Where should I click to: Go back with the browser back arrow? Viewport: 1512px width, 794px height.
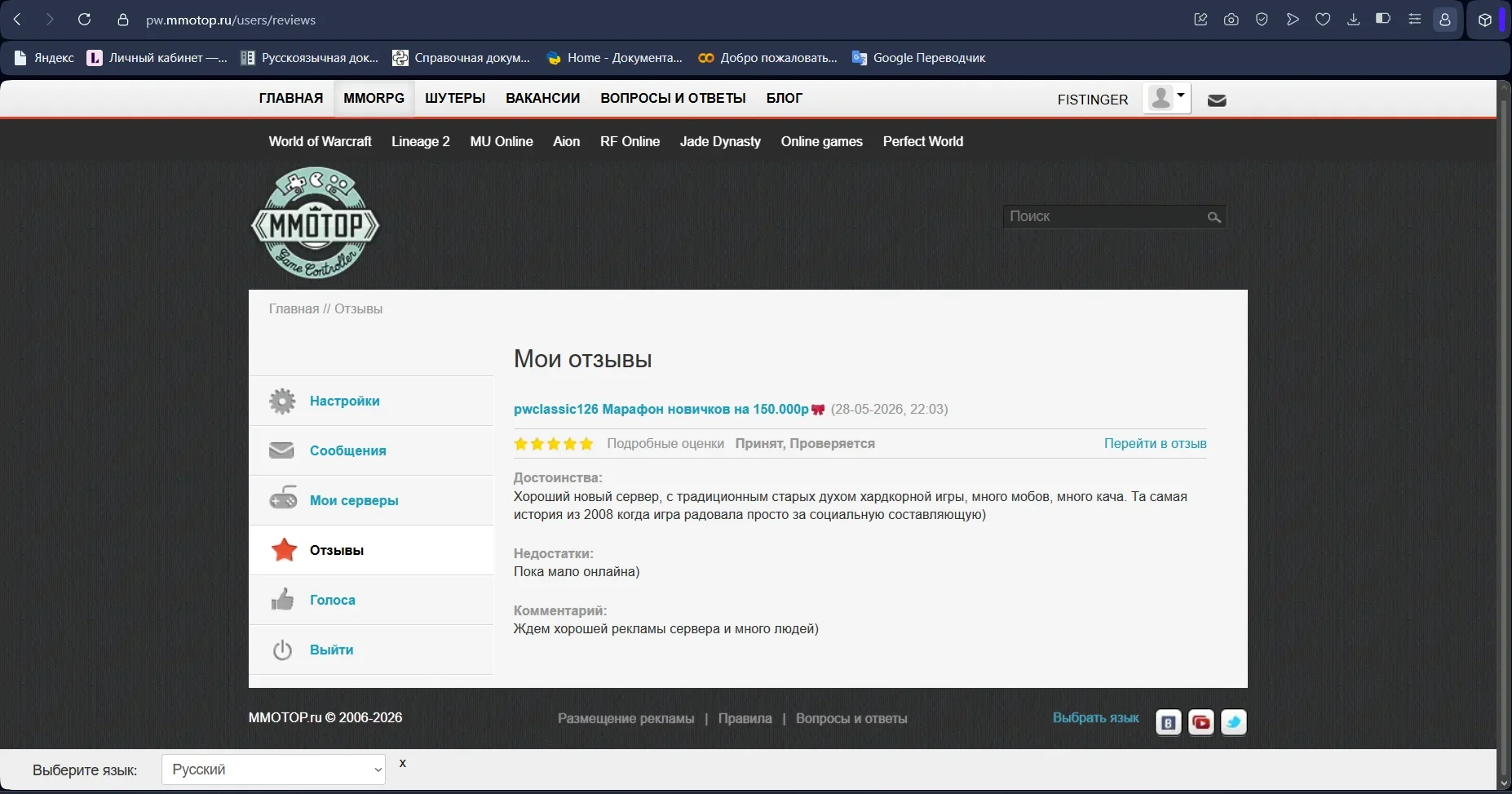click(x=17, y=20)
